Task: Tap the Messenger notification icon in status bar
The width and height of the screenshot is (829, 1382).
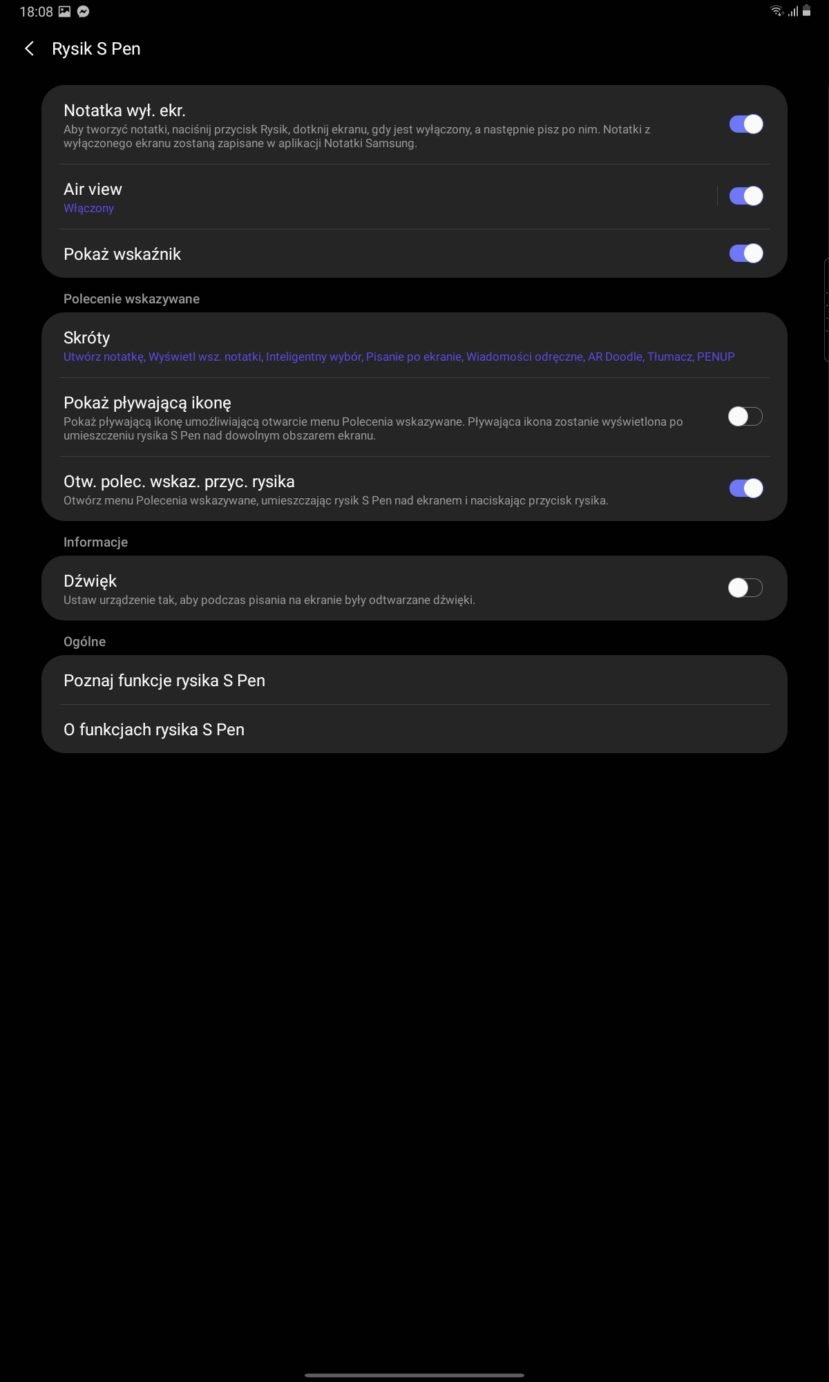Action: (83, 12)
